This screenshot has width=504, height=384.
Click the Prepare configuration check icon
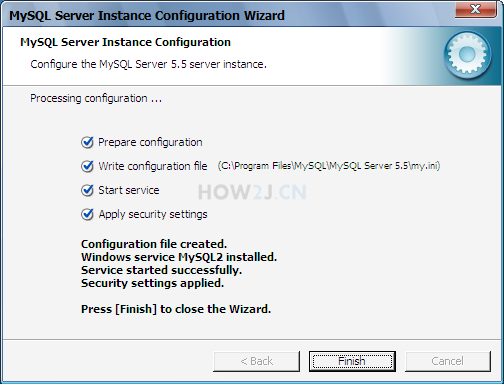coord(87,142)
